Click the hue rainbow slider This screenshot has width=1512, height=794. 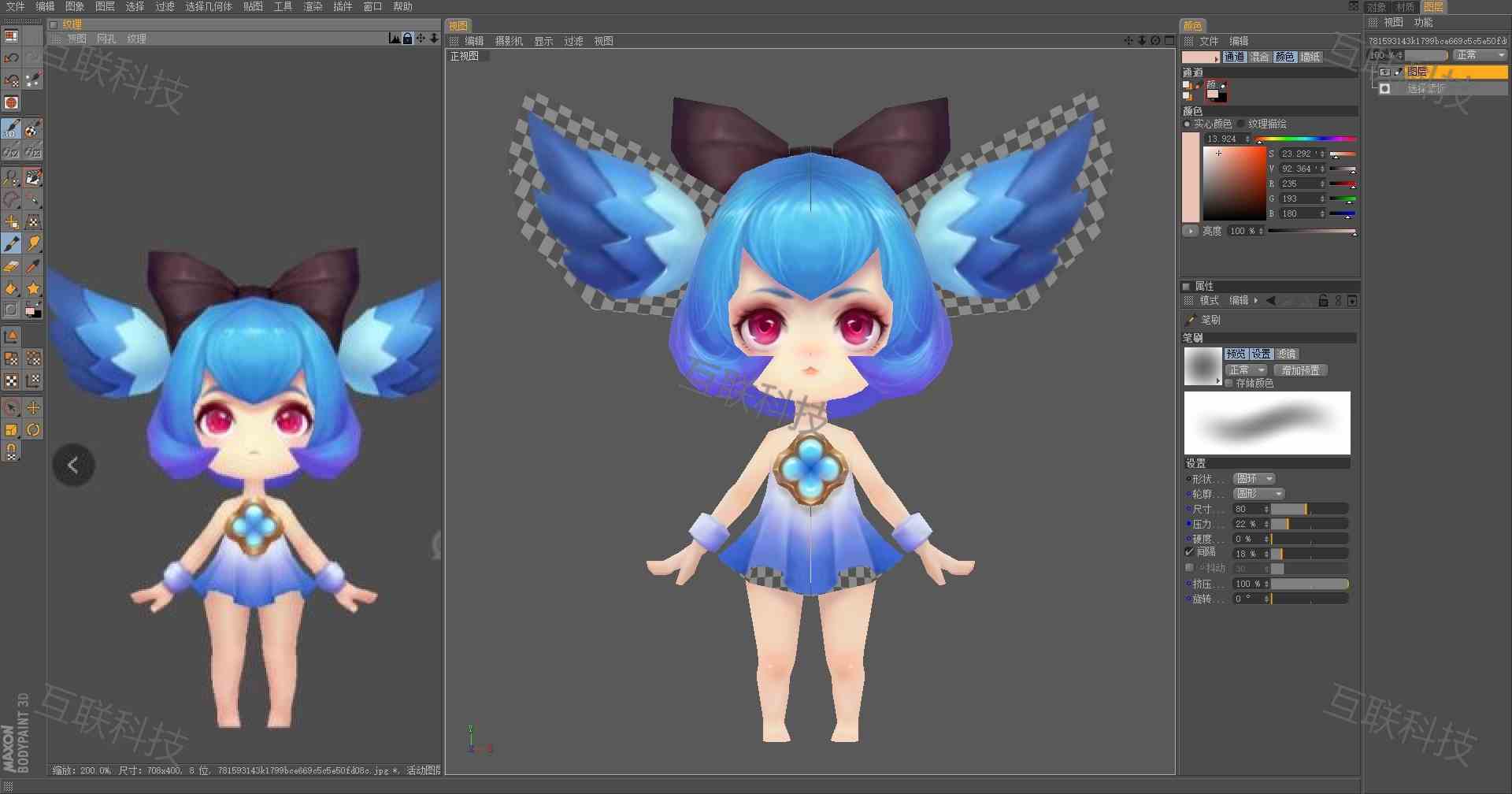[x=1306, y=139]
